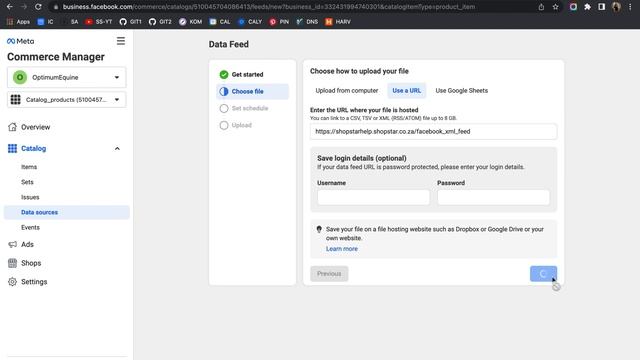This screenshot has width=640, height=360.
Task: Open Catalog Issues page
Action: tap(30, 197)
